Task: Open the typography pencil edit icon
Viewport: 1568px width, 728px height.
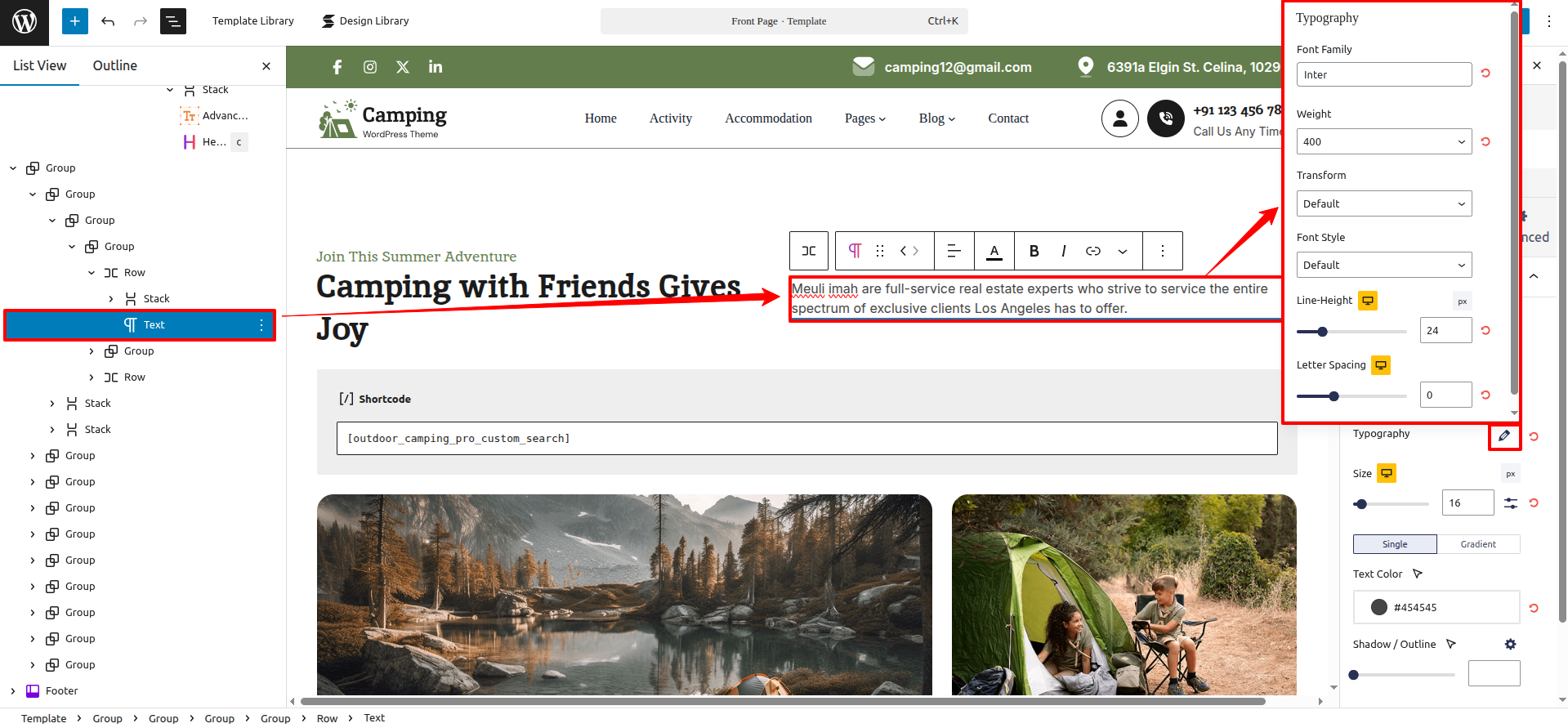Action: pos(1504,435)
